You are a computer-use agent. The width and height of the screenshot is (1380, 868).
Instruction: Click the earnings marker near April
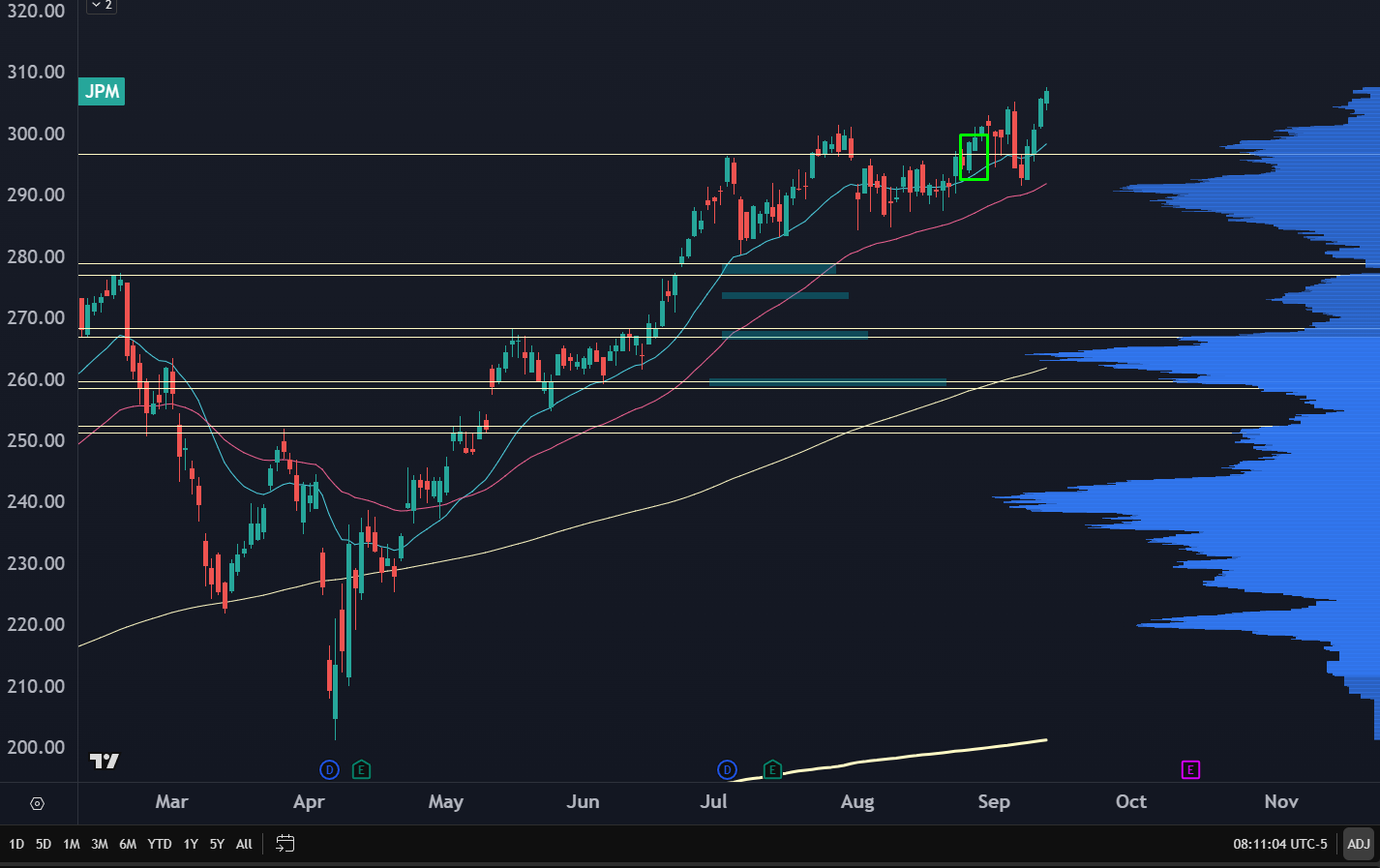coord(361,770)
